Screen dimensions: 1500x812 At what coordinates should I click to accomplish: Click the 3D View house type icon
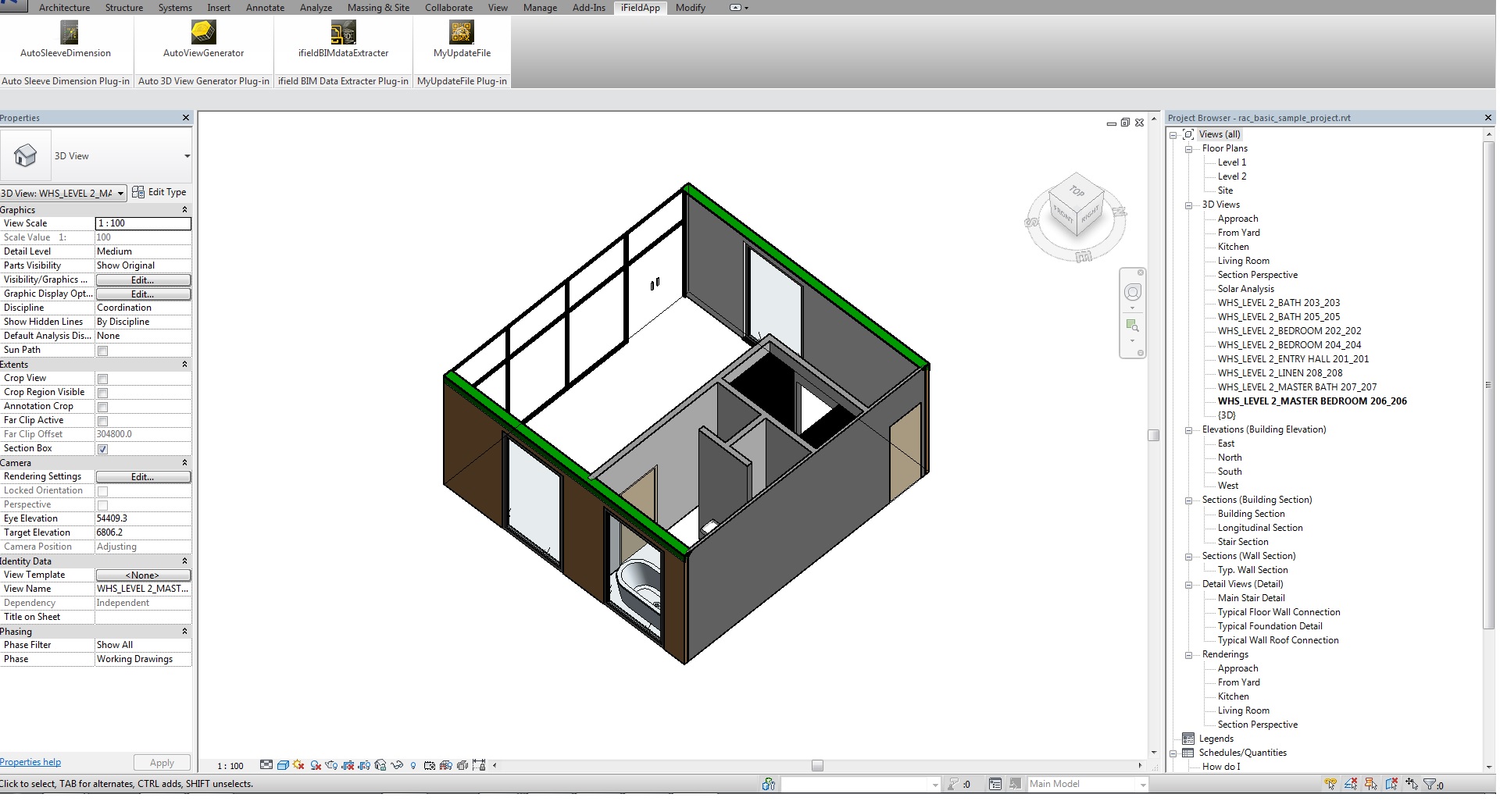(x=26, y=155)
